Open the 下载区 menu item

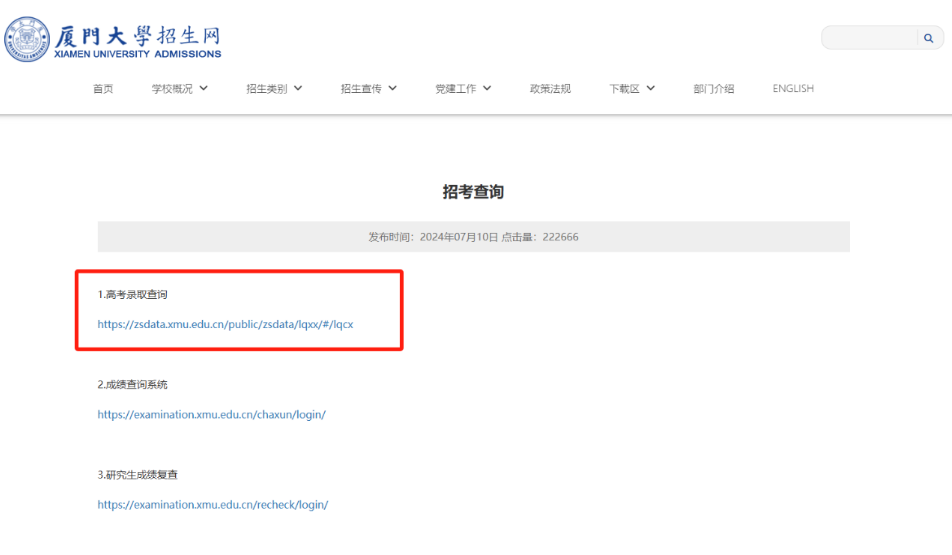point(625,89)
